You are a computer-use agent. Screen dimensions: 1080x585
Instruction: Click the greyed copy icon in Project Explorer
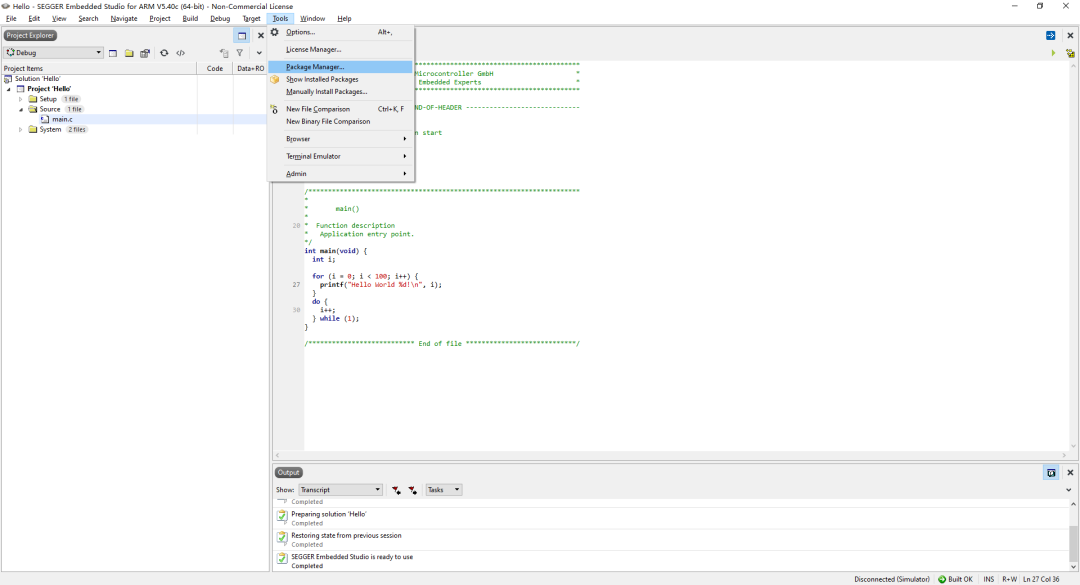[x=223, y=53]
